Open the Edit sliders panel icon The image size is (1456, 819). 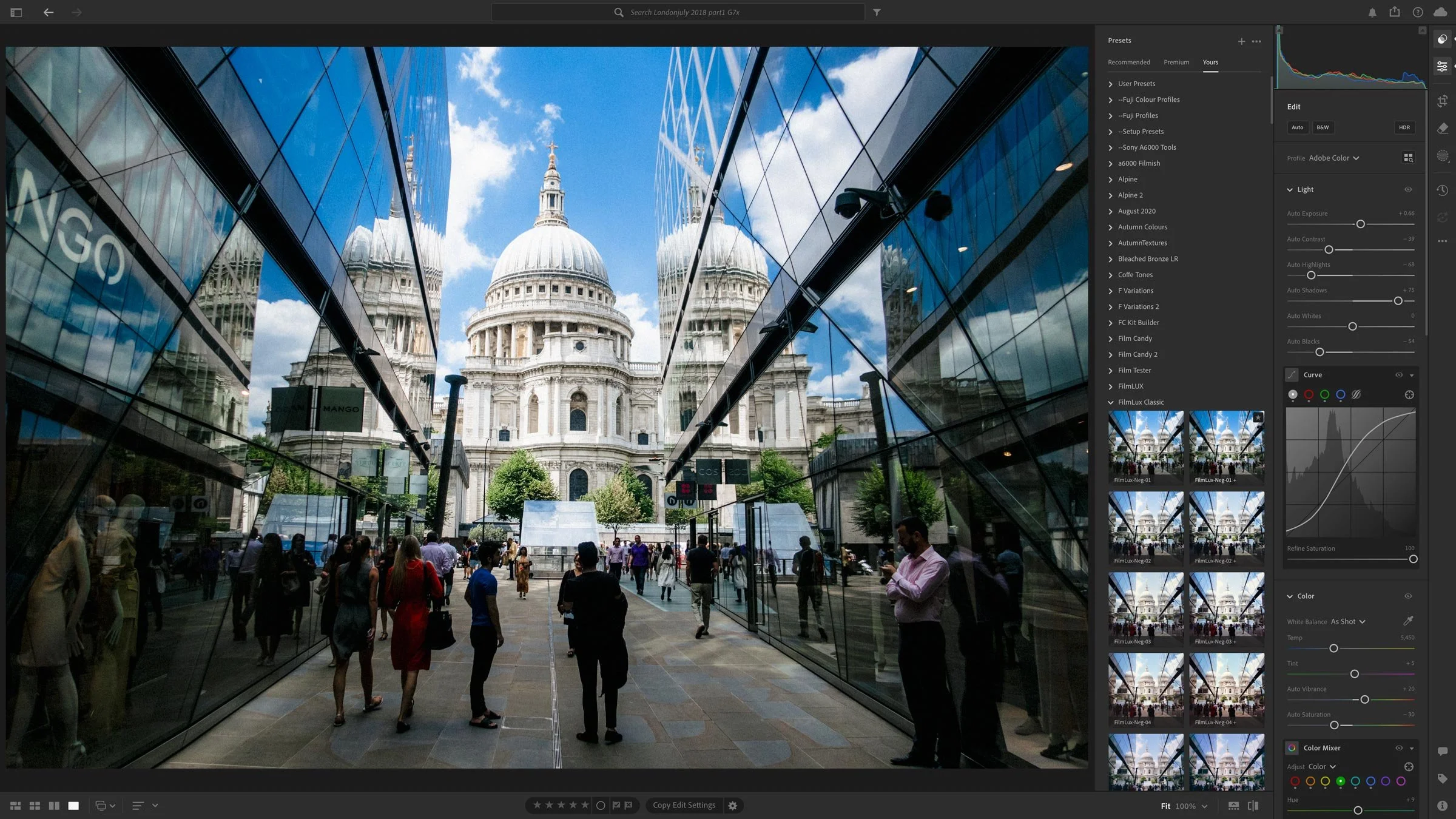(1442, 66)
